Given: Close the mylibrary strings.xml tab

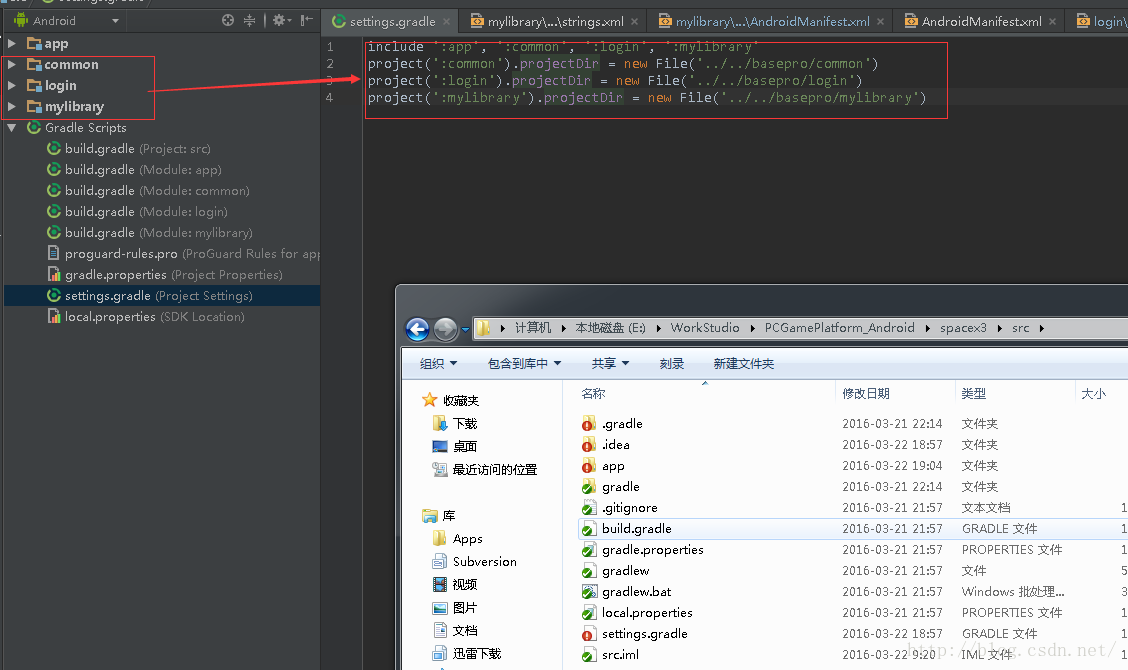Looking at the screenshot, I should 634,22.
